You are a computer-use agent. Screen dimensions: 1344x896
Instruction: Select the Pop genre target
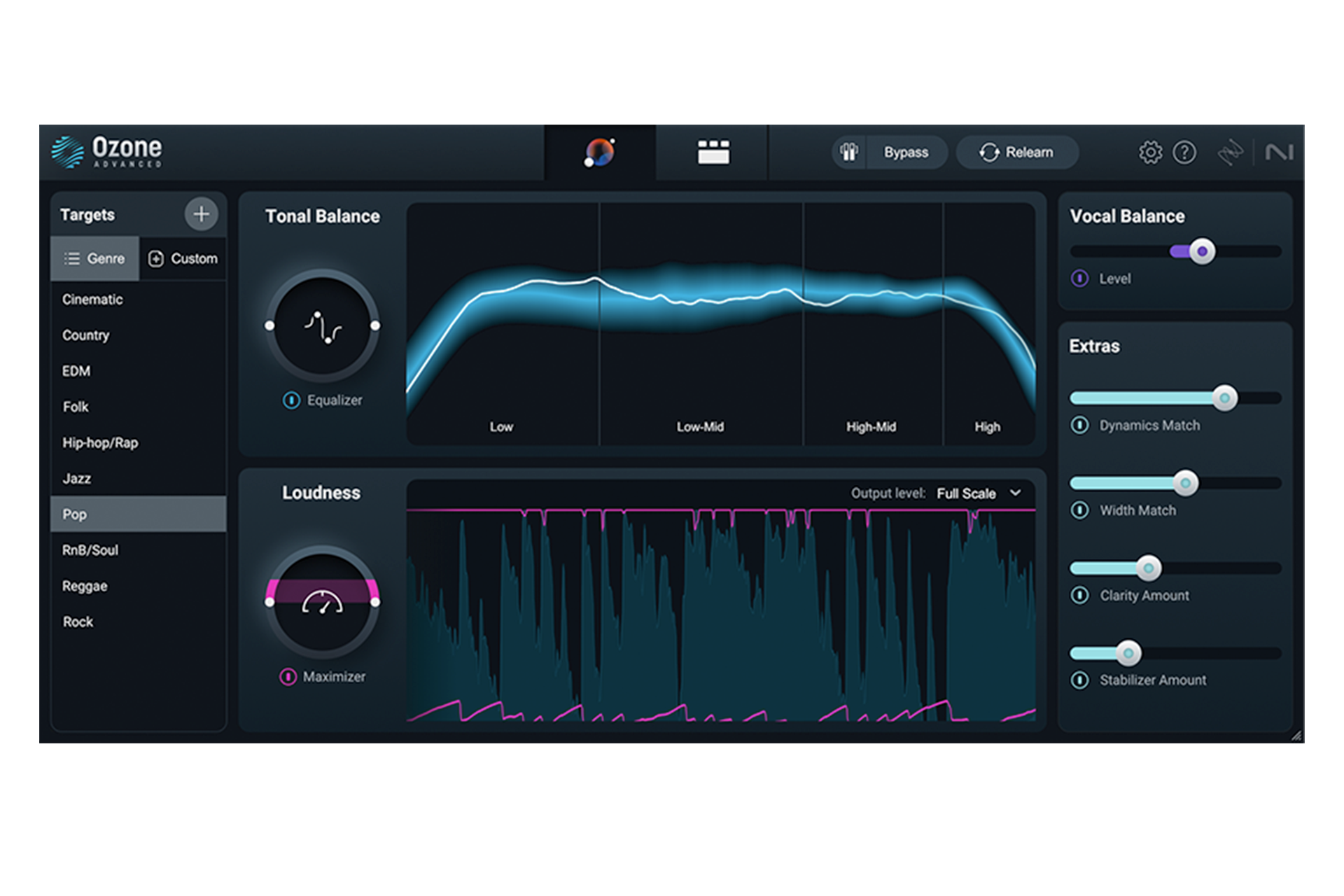(139, 514)
